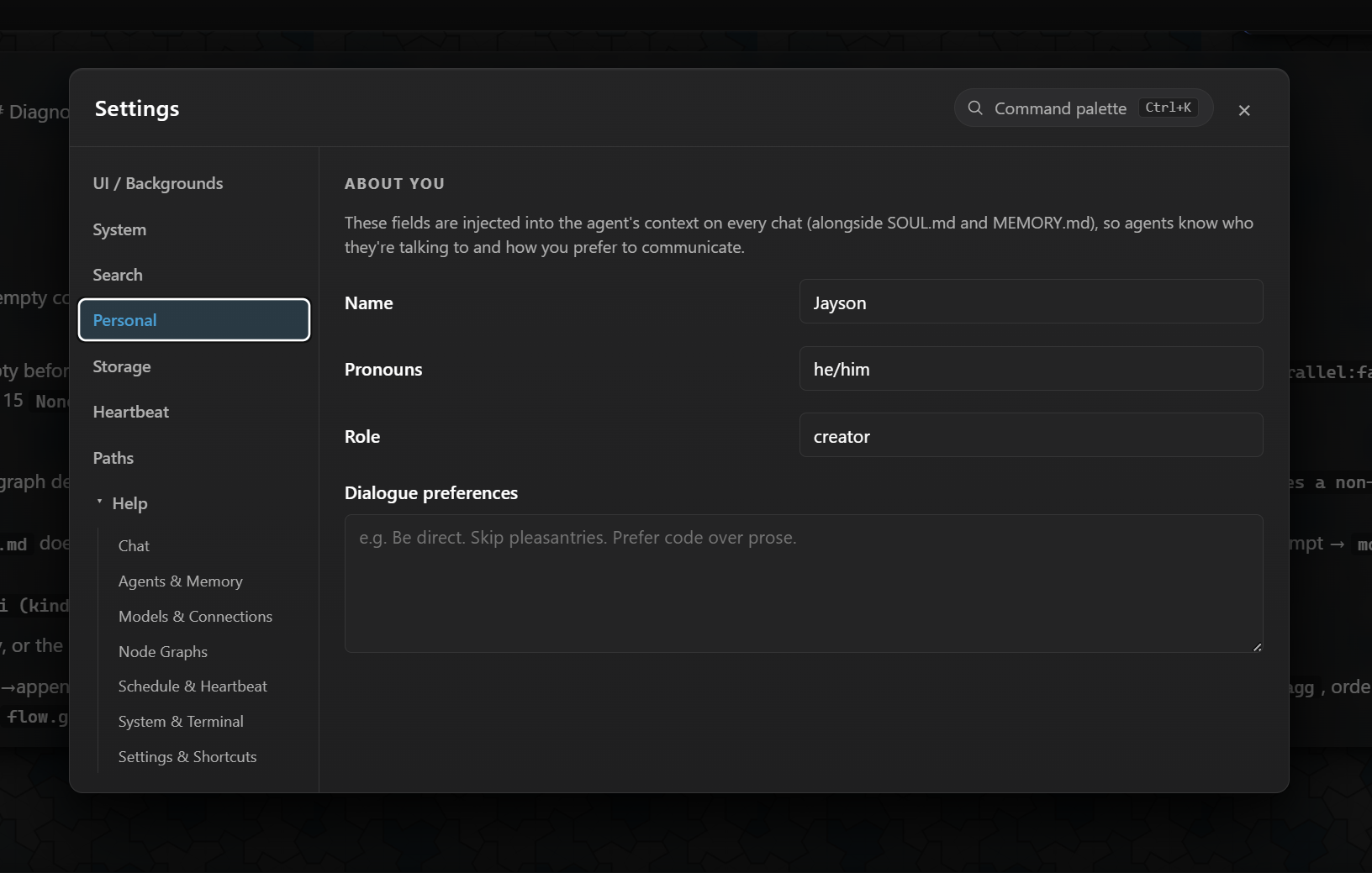This screenshot has width=1372, height=873.
Task: Open the UI / Backgrounds settings section
Action: [194, 183]
